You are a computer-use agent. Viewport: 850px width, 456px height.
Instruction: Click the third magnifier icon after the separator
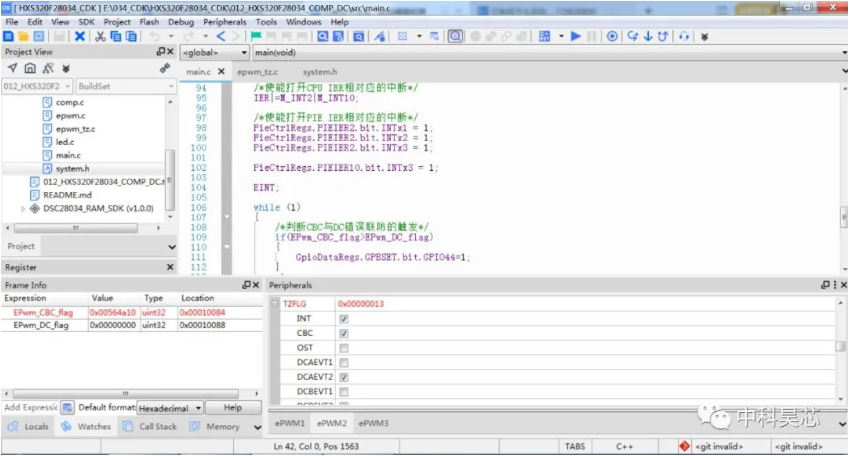coord(358,36)
